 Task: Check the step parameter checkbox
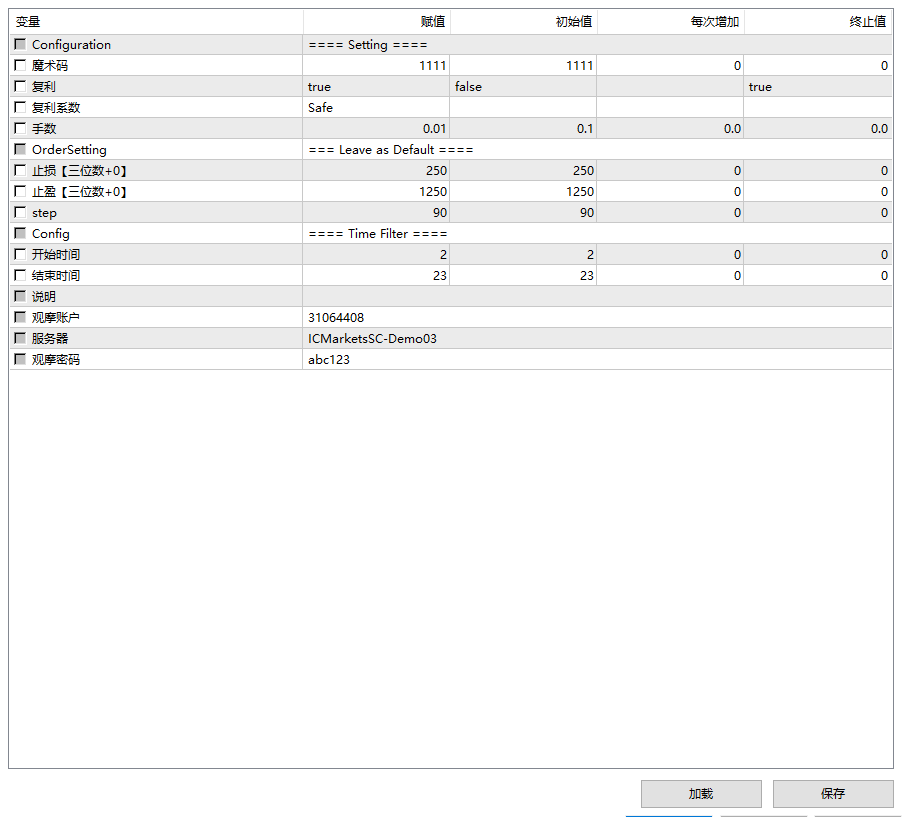pyautogui.click(x=19, y=212)
